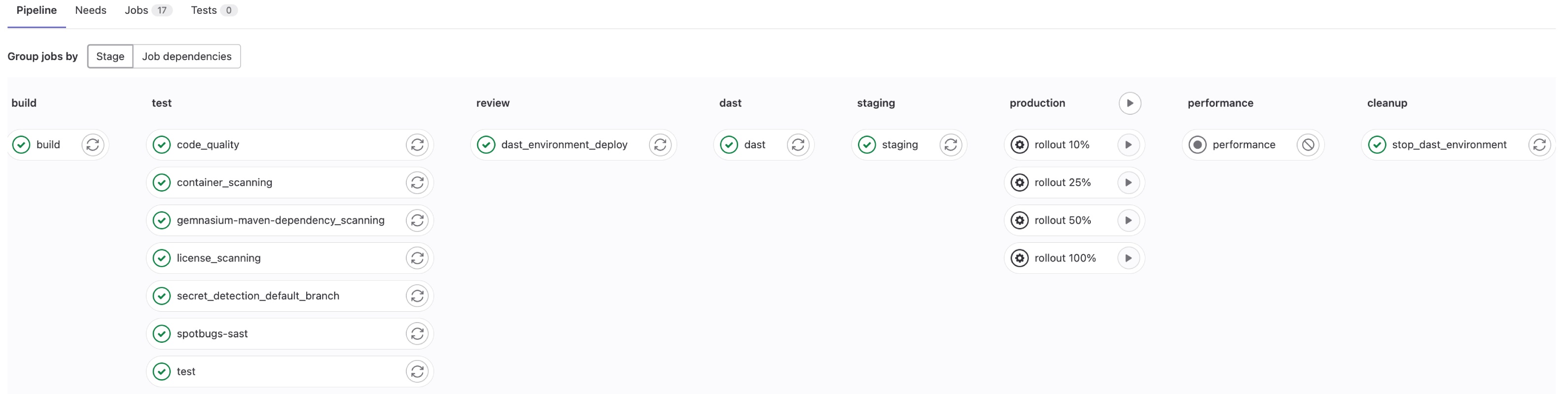The width and height of the screenshot is (1568, 394).
Task: Retry the license_scanning job
Action: tap(417, 258)
